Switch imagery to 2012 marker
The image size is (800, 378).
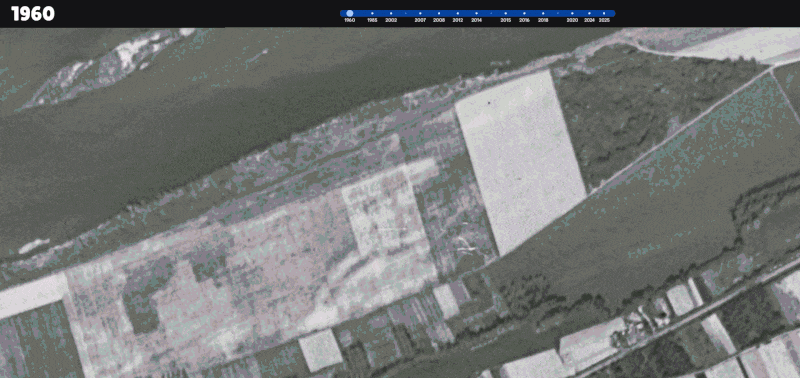(x=457, y=13)
